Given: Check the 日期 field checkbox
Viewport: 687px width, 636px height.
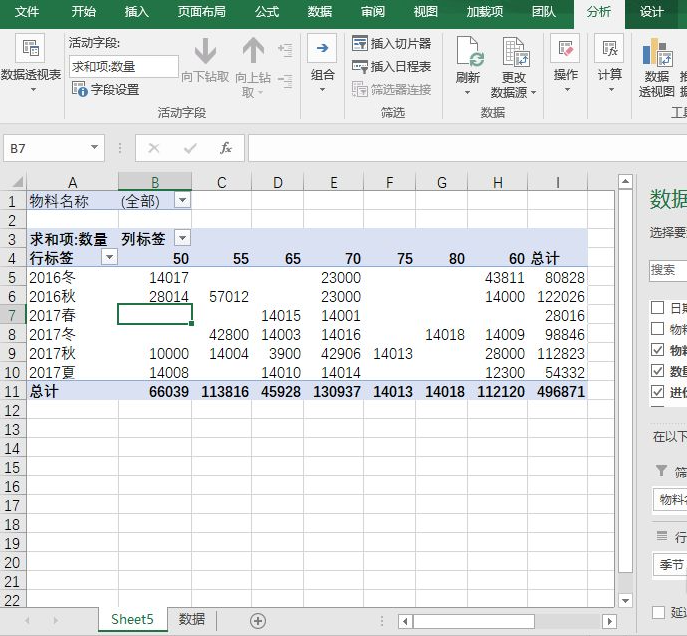Looking at the screenshot, I should [x=657, y=308].
